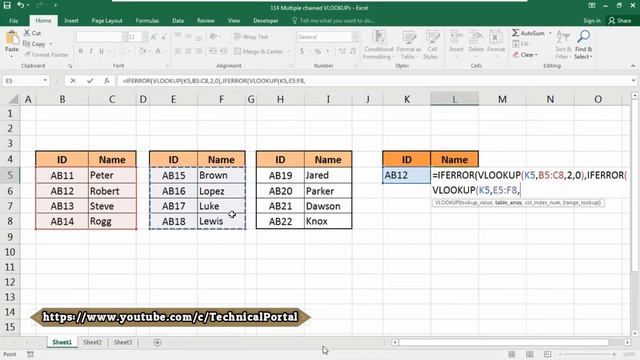Click the Percent Style icon
Screen dimensions: 640x360
[x=318, y=51]
